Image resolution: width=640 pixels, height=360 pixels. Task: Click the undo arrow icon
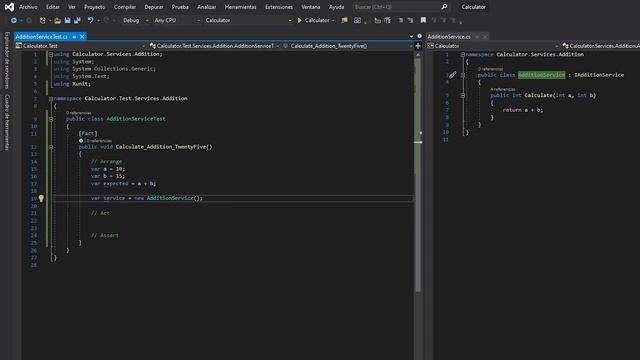coord(90,20)
